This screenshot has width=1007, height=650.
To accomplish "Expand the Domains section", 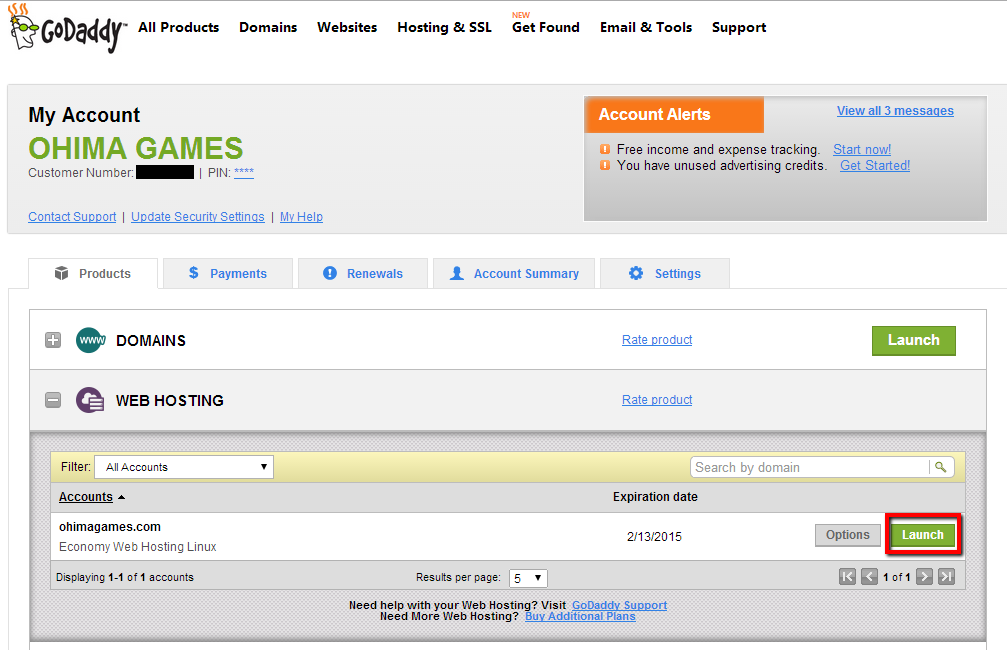I will click(53, 340).
